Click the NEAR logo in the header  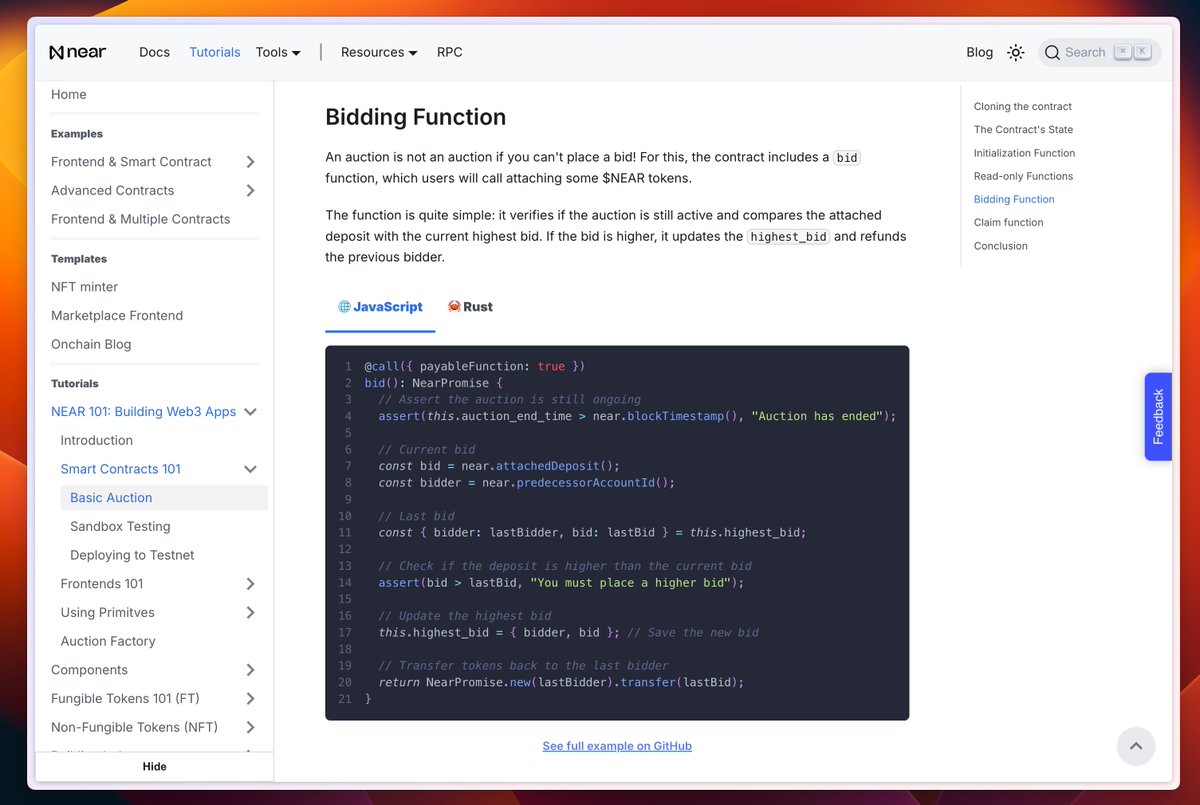click(77, 52)
